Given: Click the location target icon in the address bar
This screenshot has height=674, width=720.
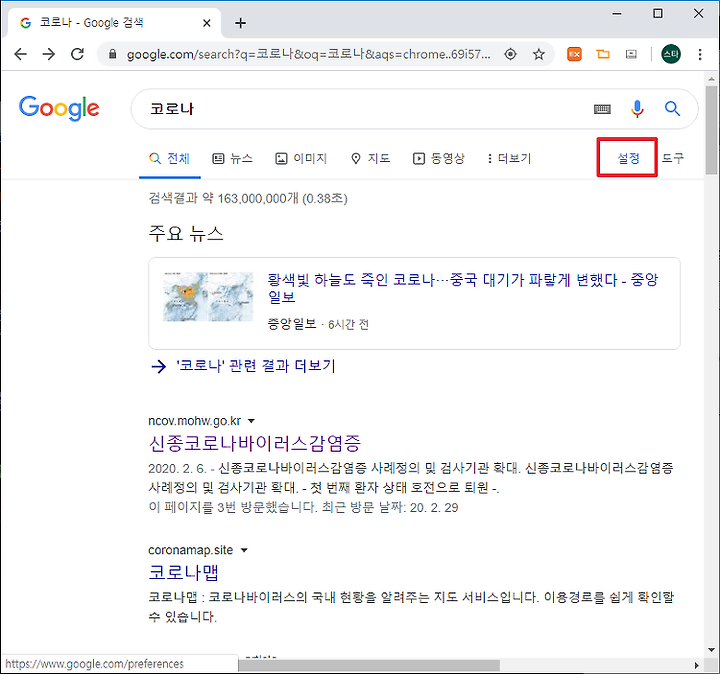Looking at the screenshot, I should pos(510,54).
